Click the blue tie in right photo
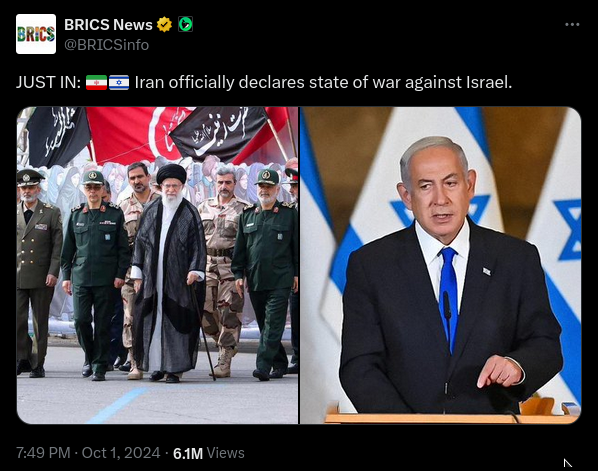 click(x=448, y=297)
